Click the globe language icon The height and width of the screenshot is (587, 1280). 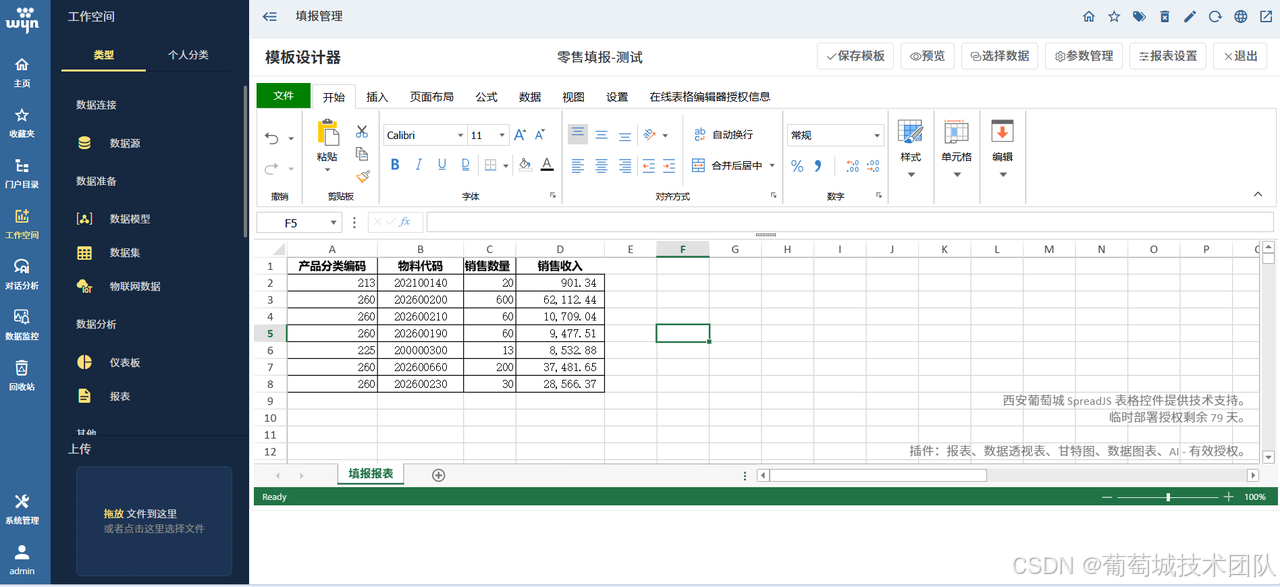1241,17
